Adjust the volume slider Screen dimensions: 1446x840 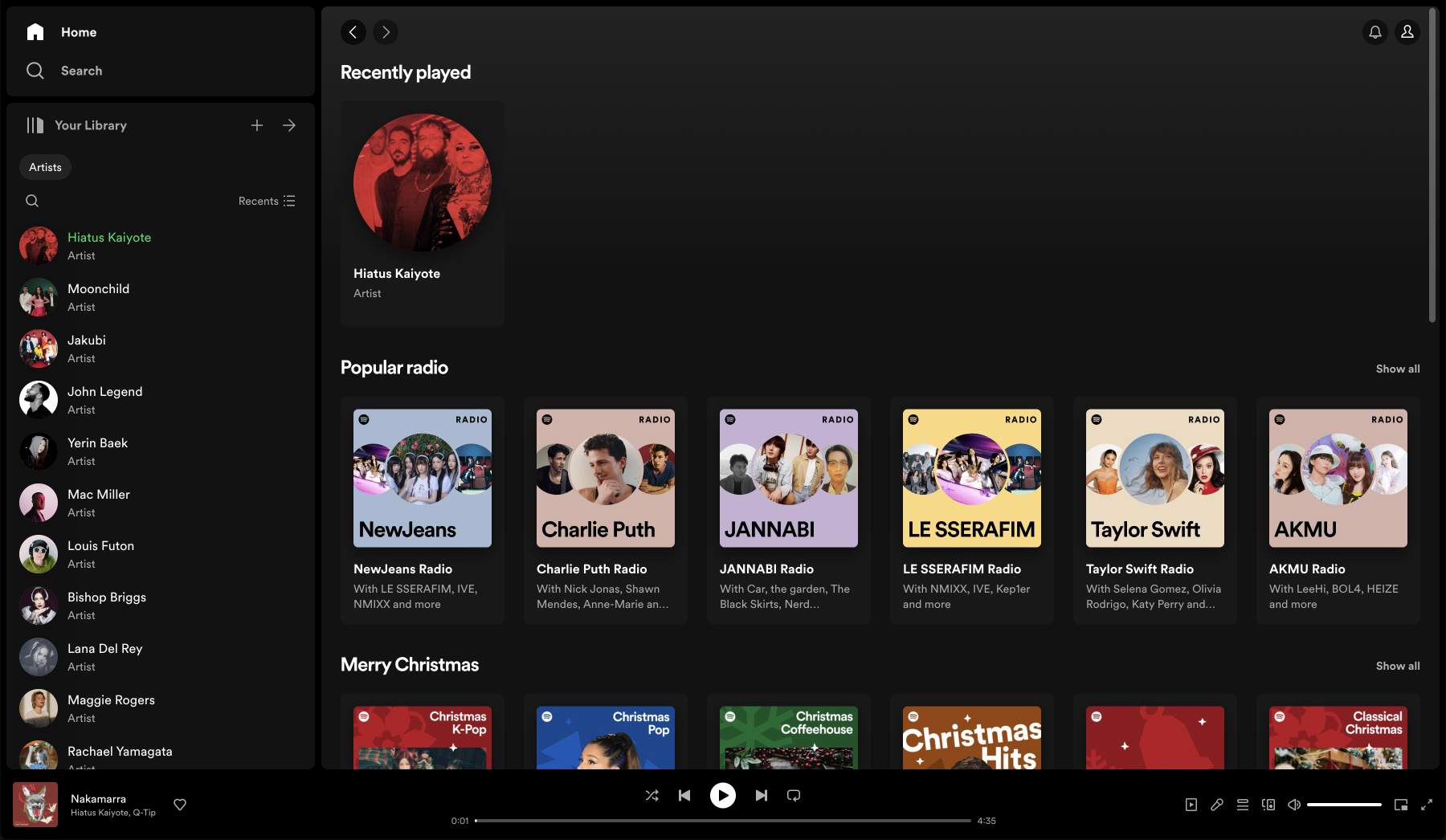(x=1343, y=805)
